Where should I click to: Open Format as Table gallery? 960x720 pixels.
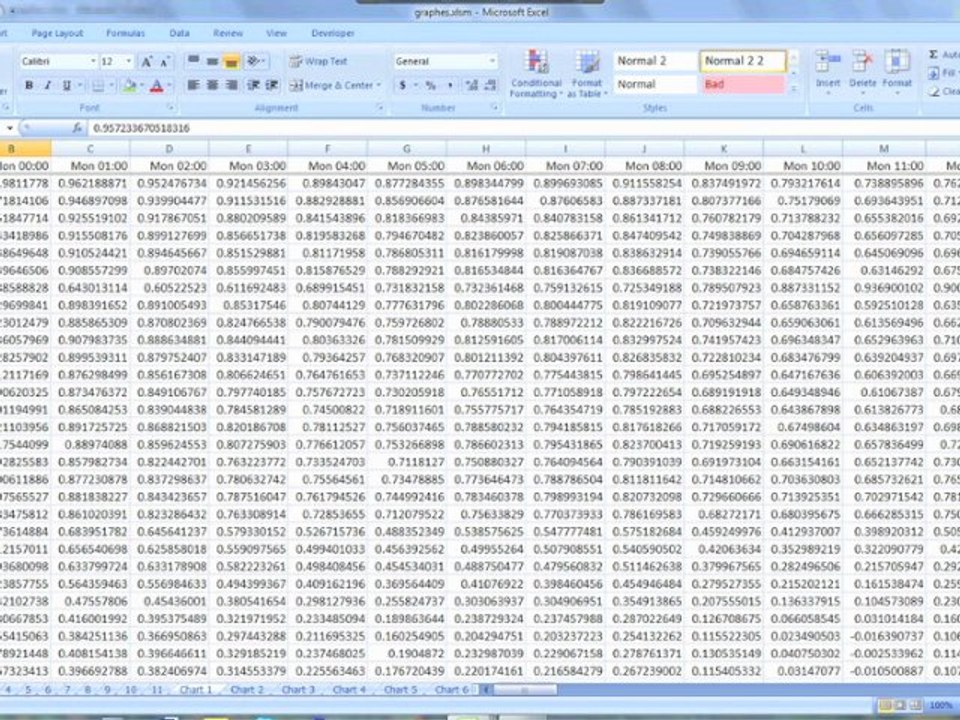coord(587,75)
